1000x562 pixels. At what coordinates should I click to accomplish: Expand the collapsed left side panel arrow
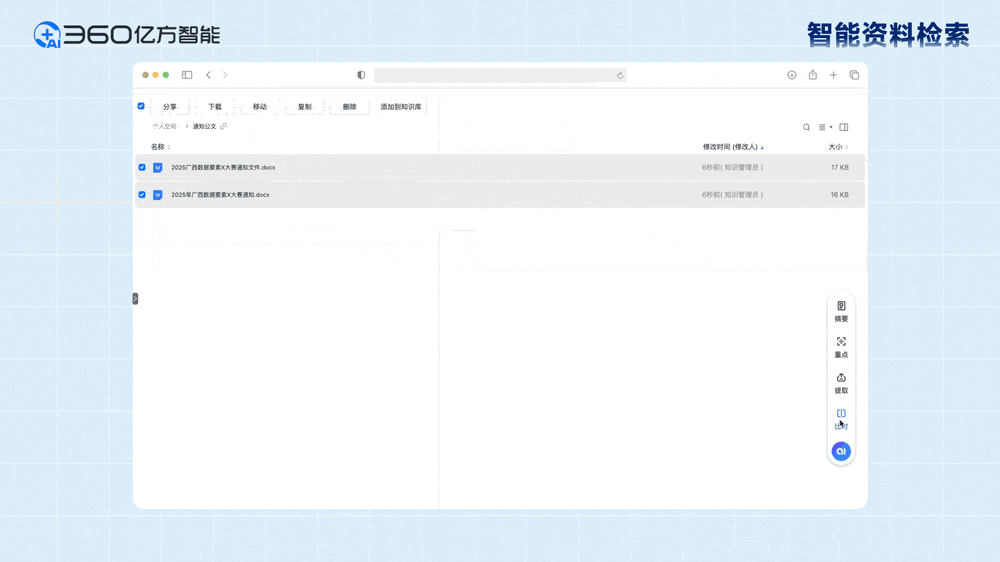coord(135,299)
